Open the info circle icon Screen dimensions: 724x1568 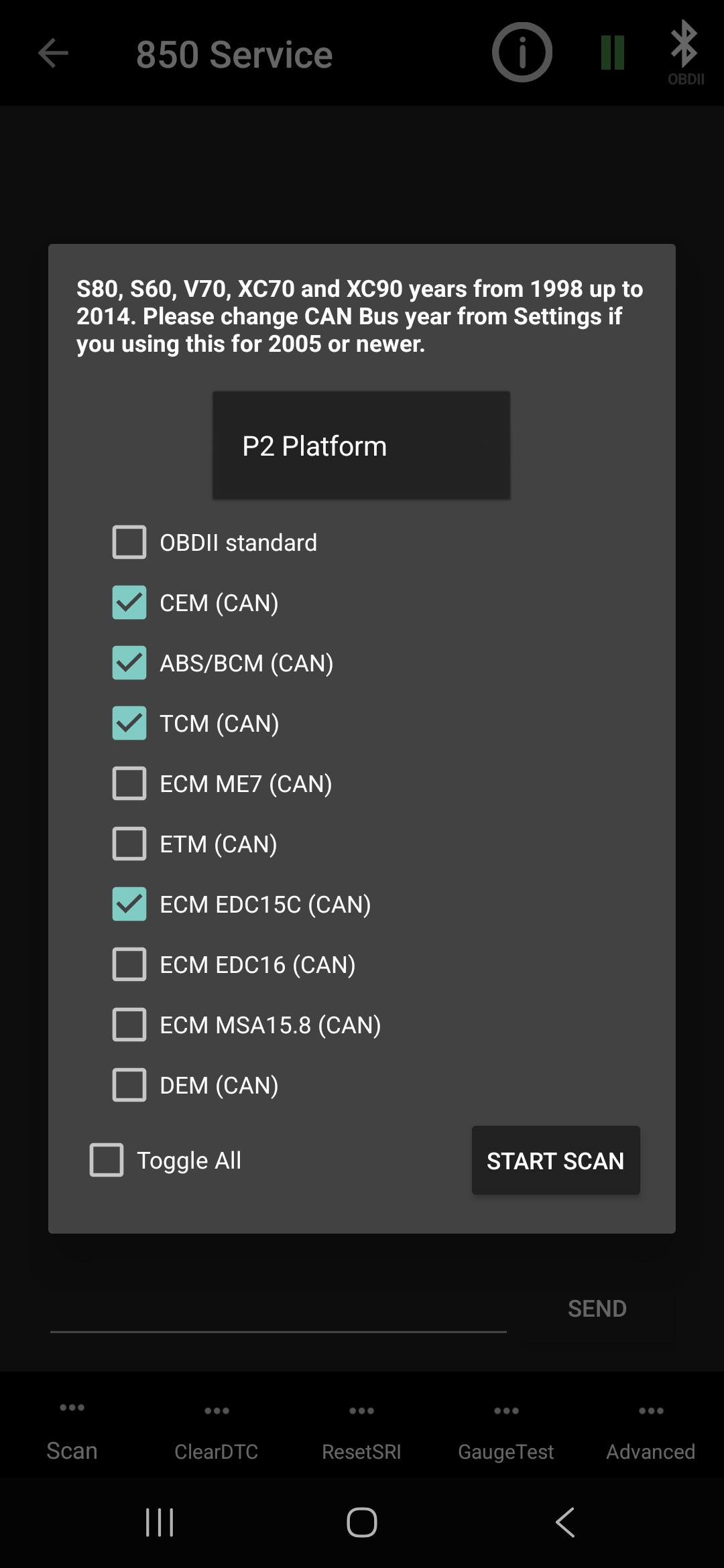click(522, 52)
